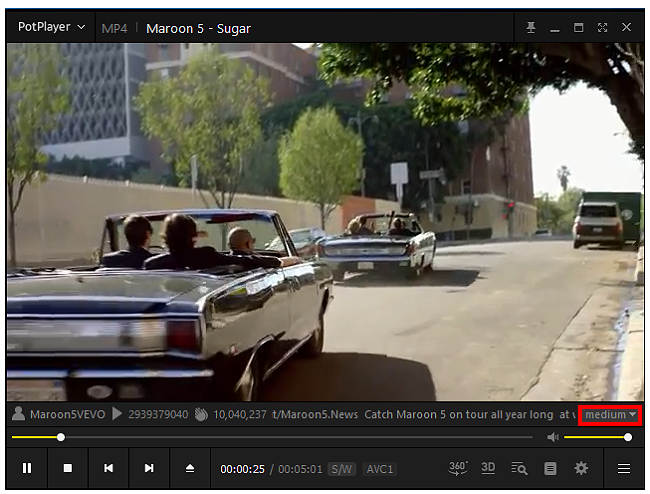This screenshot has width=650, height=494.
Task: Click the likes hand icon
Action: pos(201,414)
